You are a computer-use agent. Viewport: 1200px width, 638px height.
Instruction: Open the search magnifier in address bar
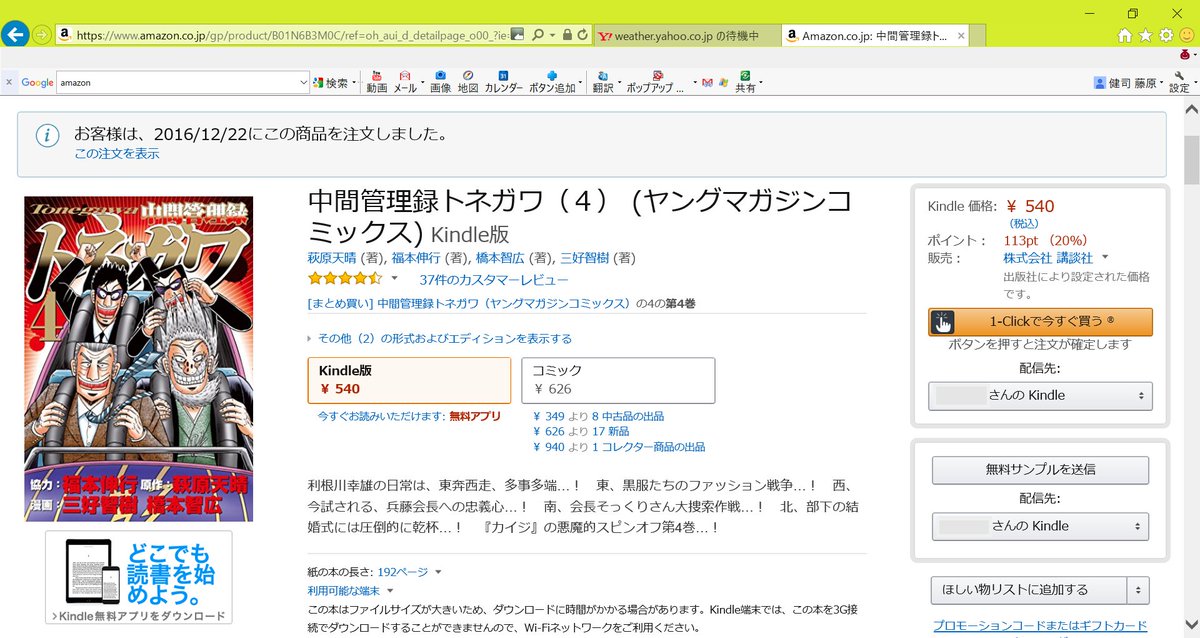click(538, 35)
